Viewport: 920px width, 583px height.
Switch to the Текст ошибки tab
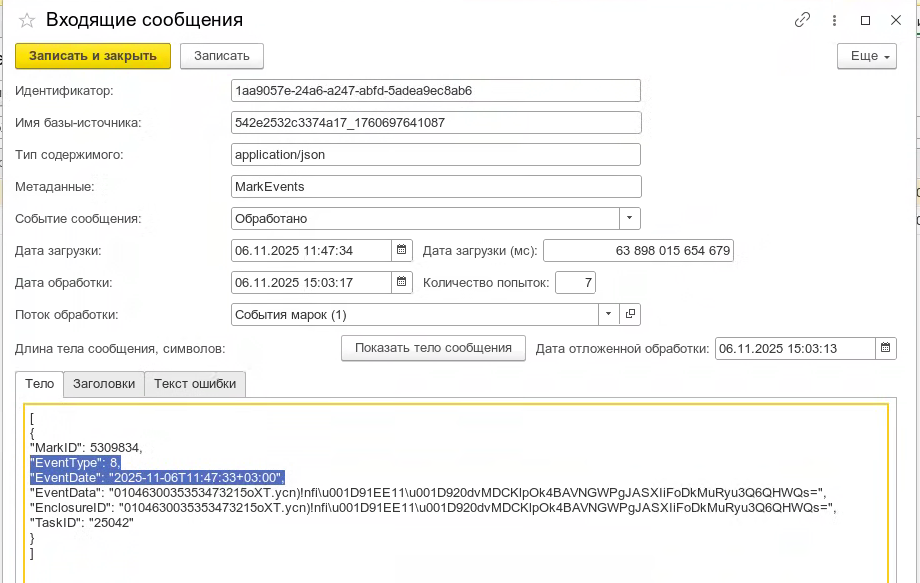pyautogui.click(x=195, y=384)
